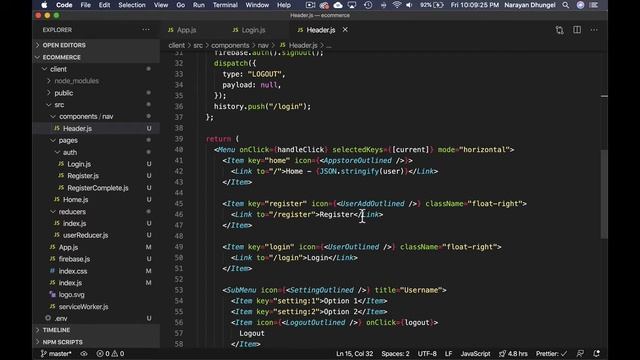The width and height of the screenshot is (640, 360).
Task: Click the eye icon in status bar
Action: tap(84, 353)
